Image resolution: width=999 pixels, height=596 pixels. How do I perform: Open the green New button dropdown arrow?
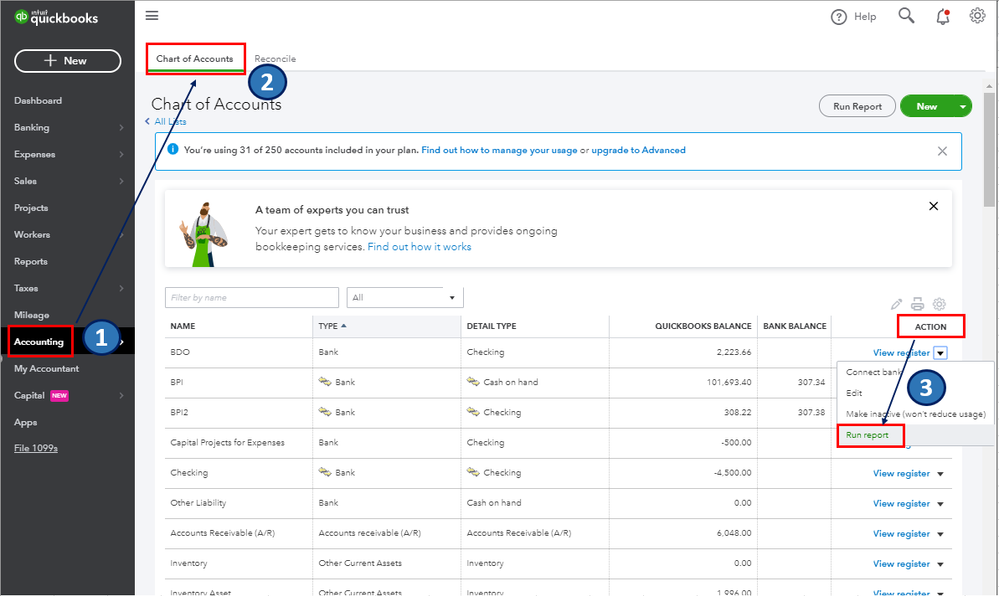[x=962, y=106]
